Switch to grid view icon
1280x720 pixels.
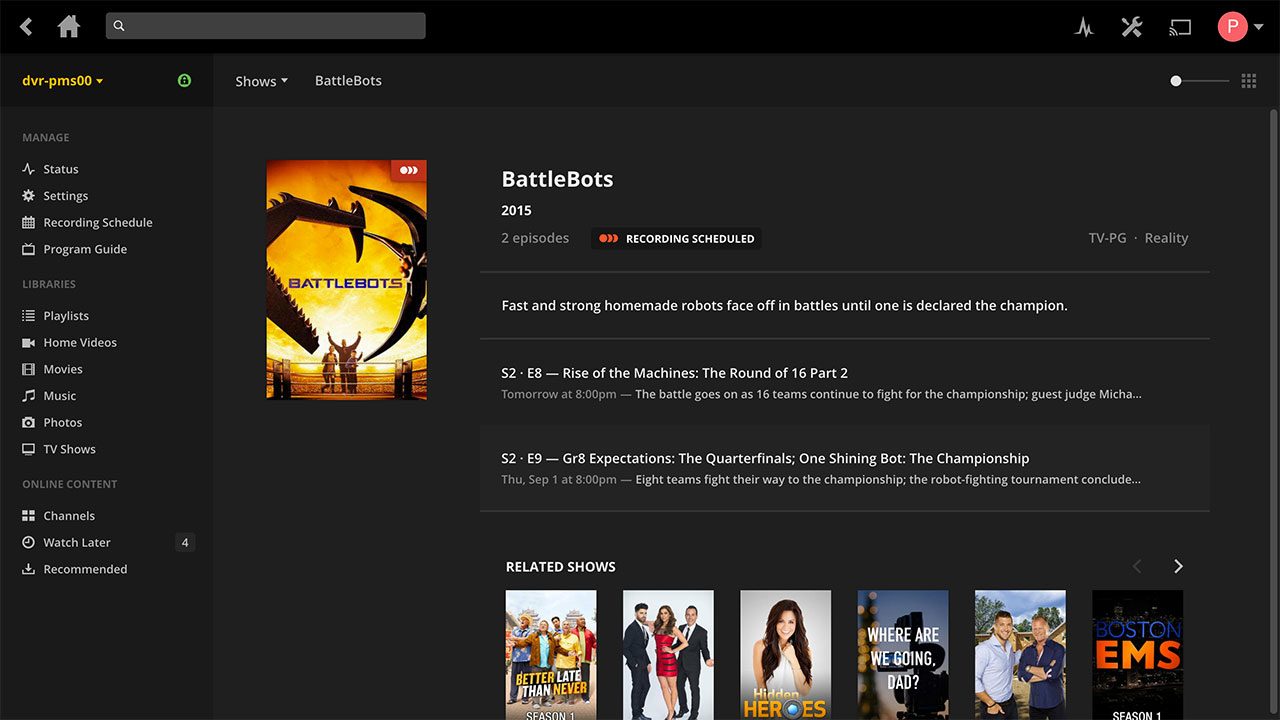(x=1248, y=81)
